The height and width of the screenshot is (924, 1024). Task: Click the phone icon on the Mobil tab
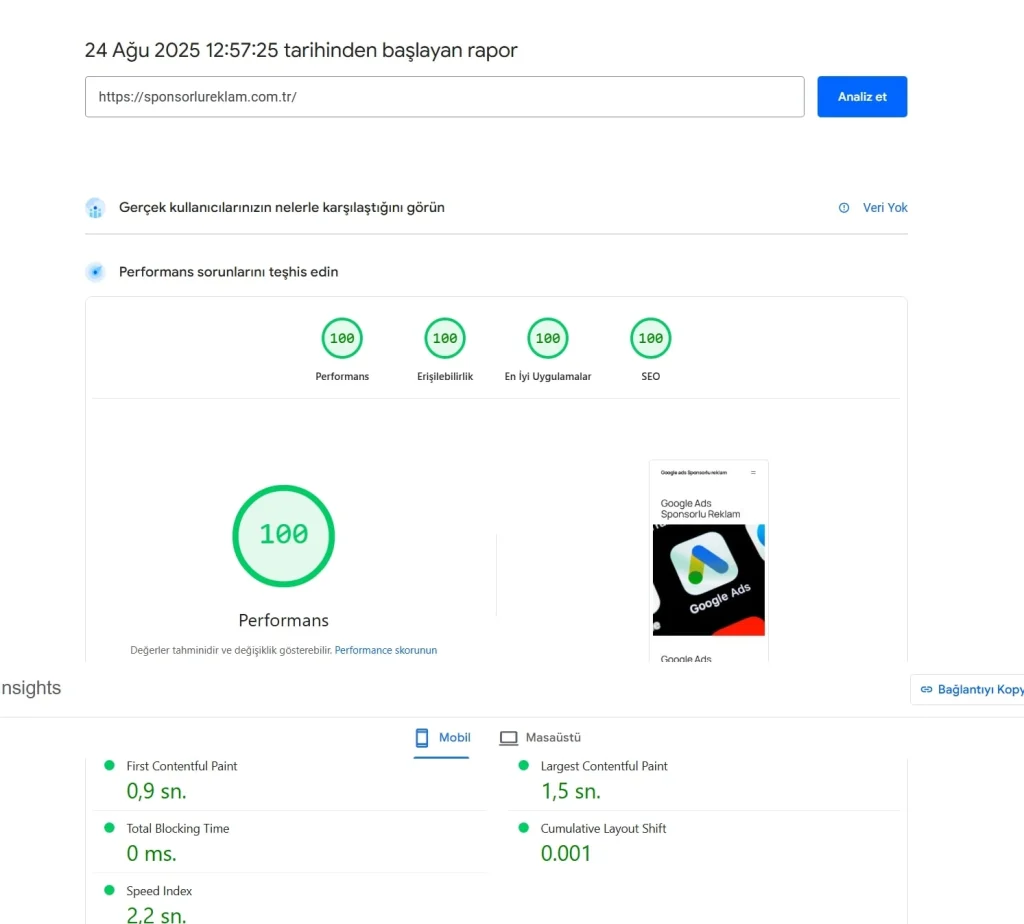(x=419, y=737)
